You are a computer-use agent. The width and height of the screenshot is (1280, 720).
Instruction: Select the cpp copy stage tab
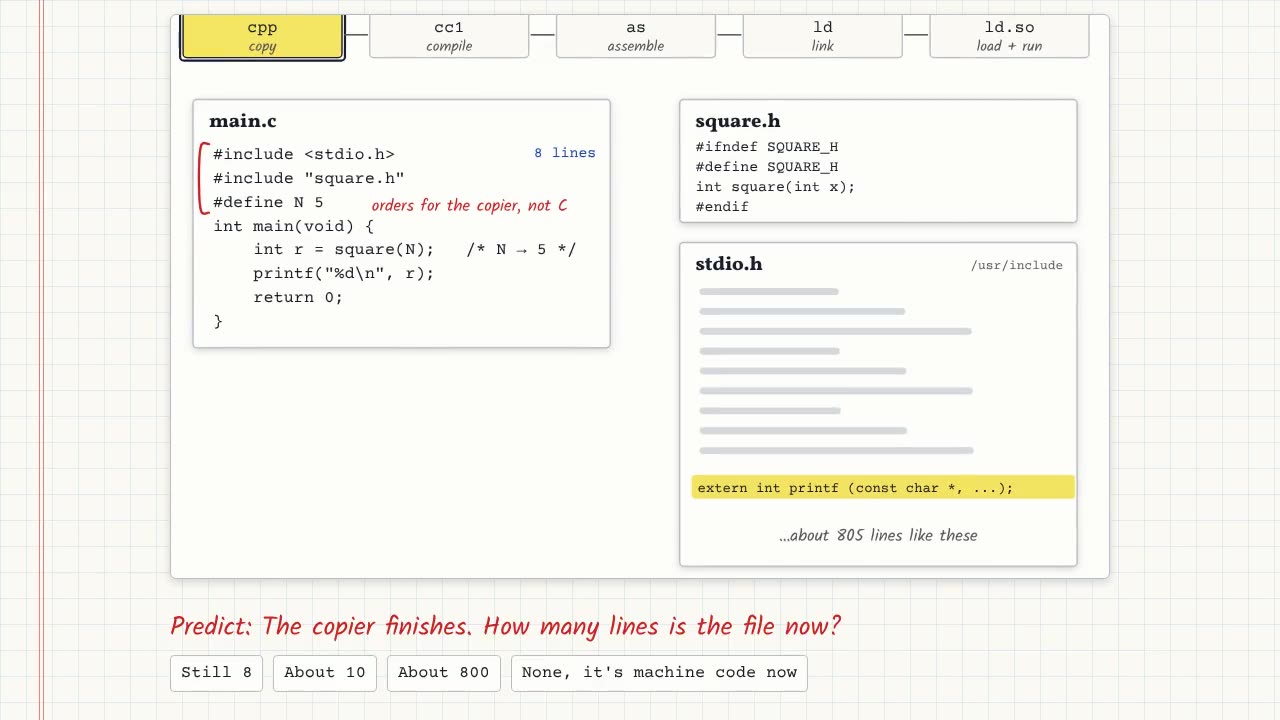tap(262, 36)
